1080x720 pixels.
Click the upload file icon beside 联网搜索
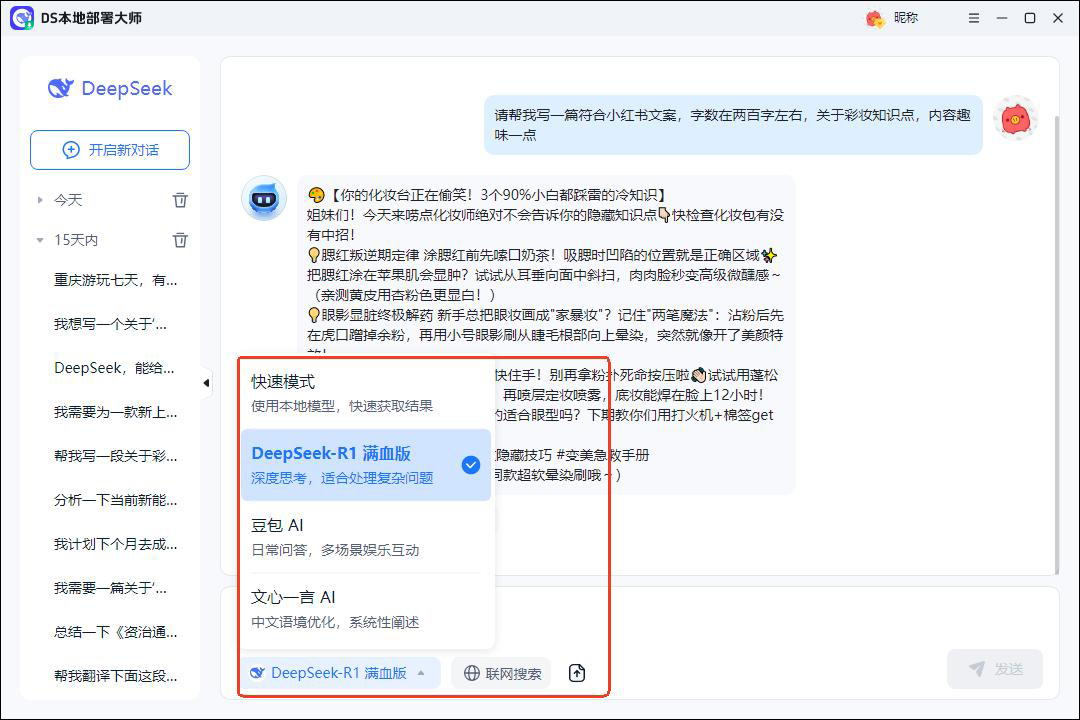(577, 673)
